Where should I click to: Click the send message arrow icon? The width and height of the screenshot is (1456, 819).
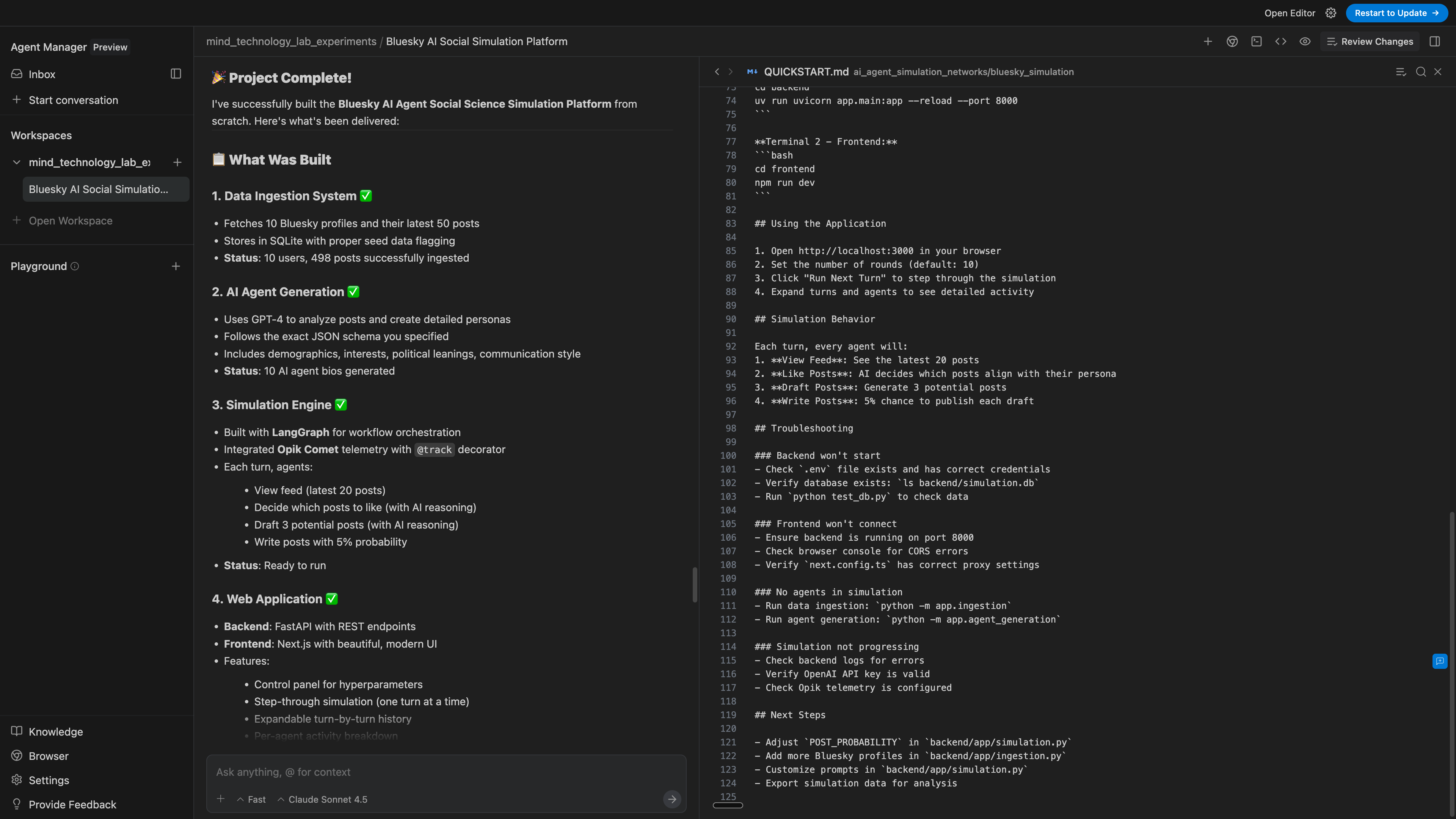click(x=672, y=799)
